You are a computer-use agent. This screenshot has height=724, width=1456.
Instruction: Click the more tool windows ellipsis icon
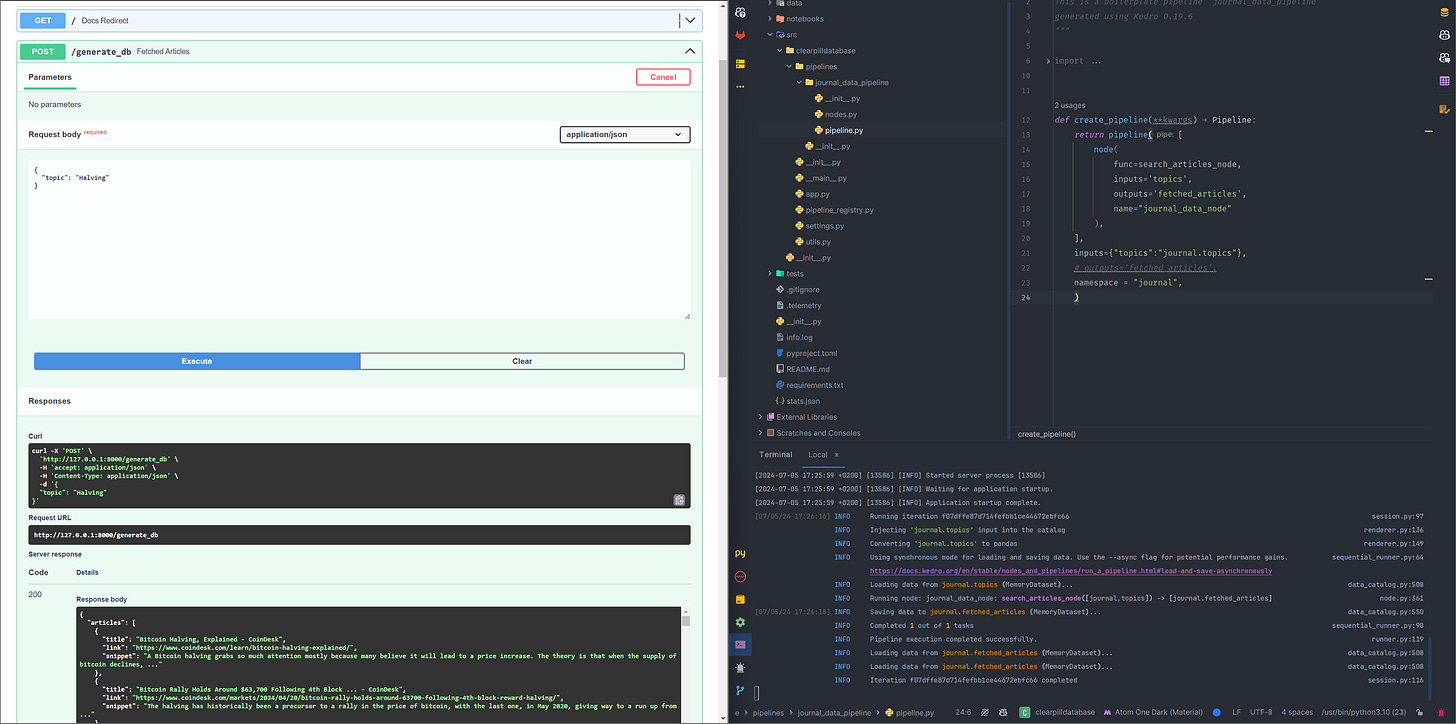(740, 87)
